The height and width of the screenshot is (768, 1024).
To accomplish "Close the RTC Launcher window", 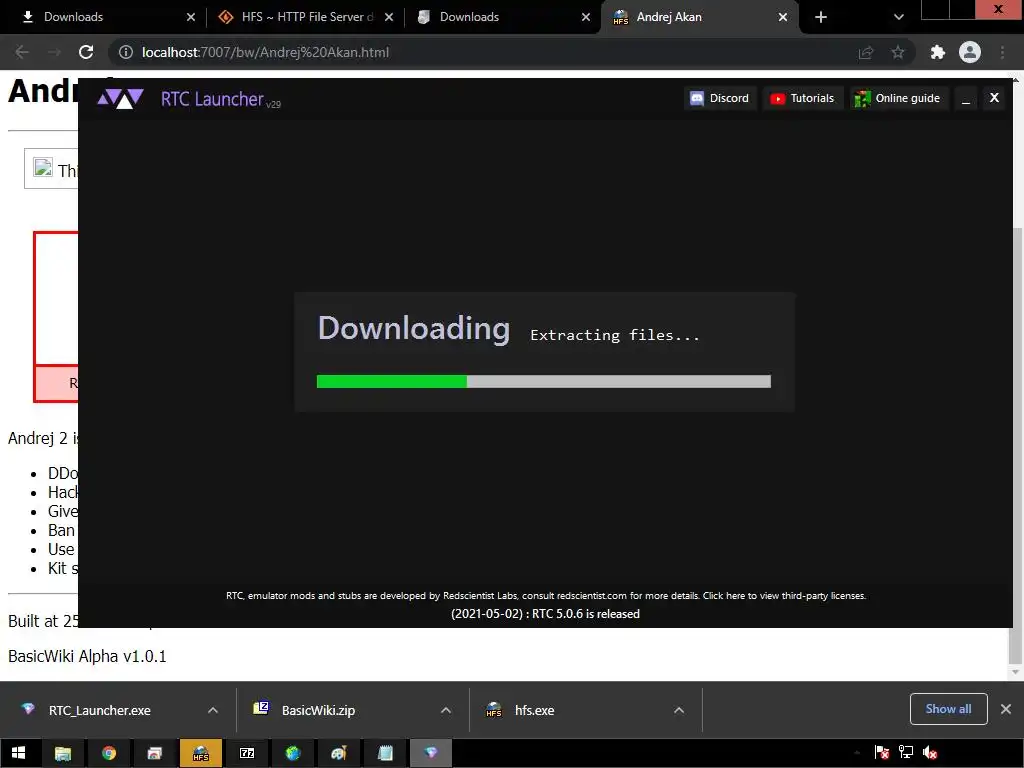I will pyautogui.click(x=994, y=98).
